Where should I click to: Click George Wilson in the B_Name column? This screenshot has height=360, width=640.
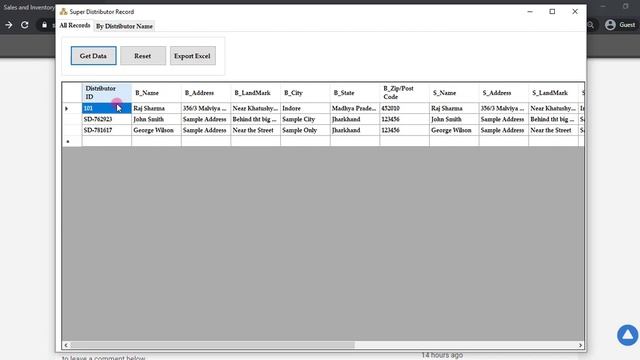click(x=156, y=130)
